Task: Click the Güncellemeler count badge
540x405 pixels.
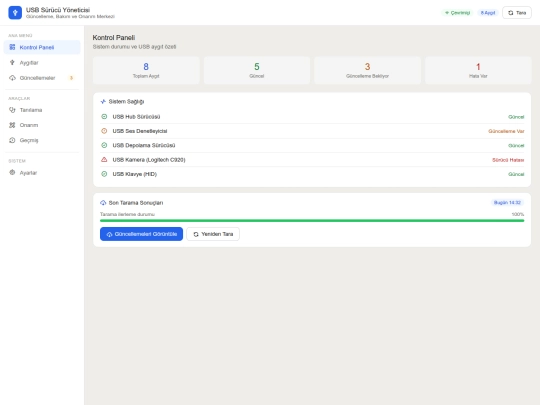Action: click(x=71, y=78)
